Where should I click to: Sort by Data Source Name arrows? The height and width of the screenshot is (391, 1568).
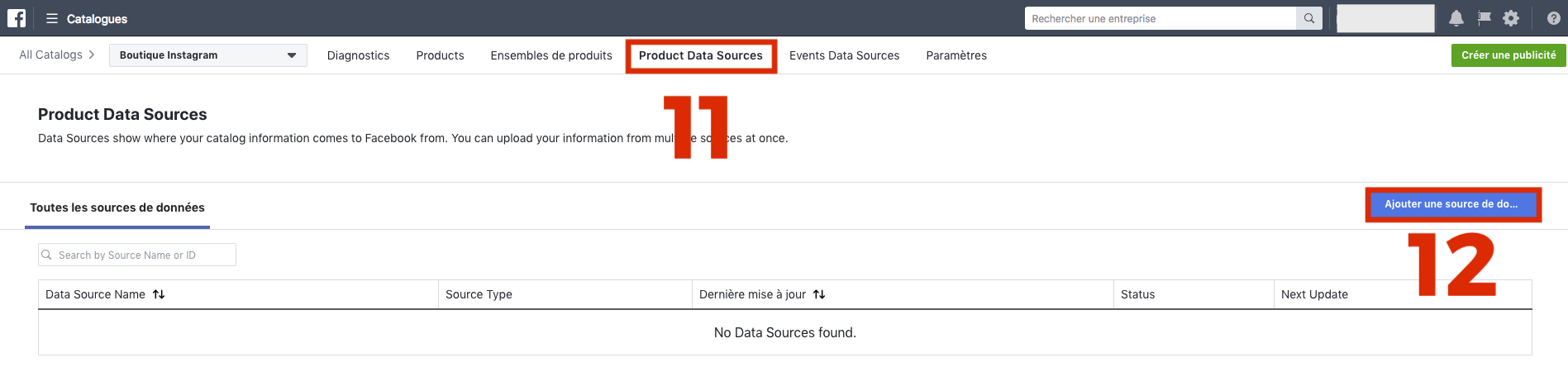[159, 294]
